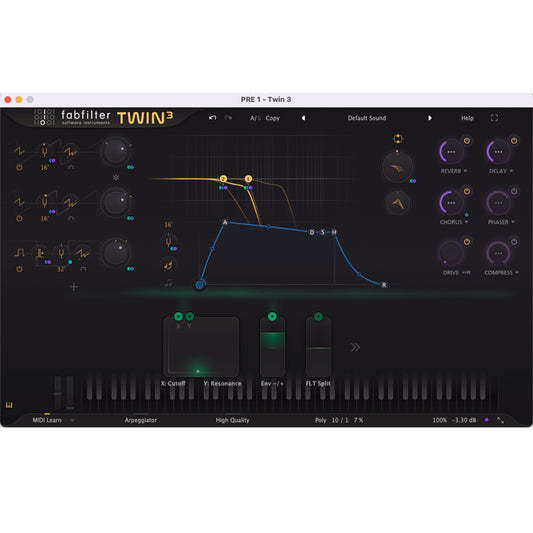Switch A/B state button

click(x=255, y=118)
